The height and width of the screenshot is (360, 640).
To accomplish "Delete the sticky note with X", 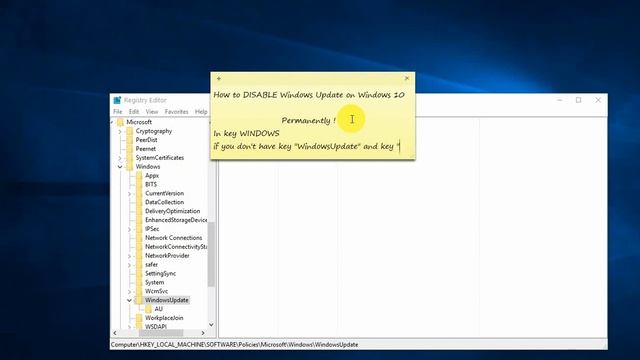I will click(x=407, y=78).
